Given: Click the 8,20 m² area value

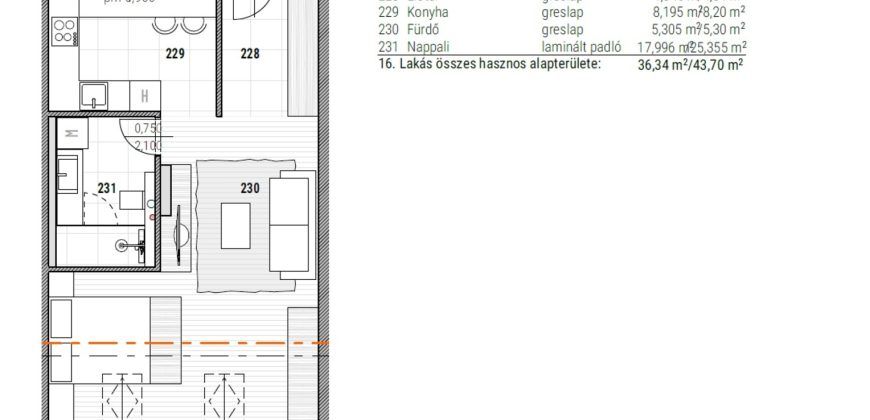Looking at the screenshot, I should click(724, 12).
